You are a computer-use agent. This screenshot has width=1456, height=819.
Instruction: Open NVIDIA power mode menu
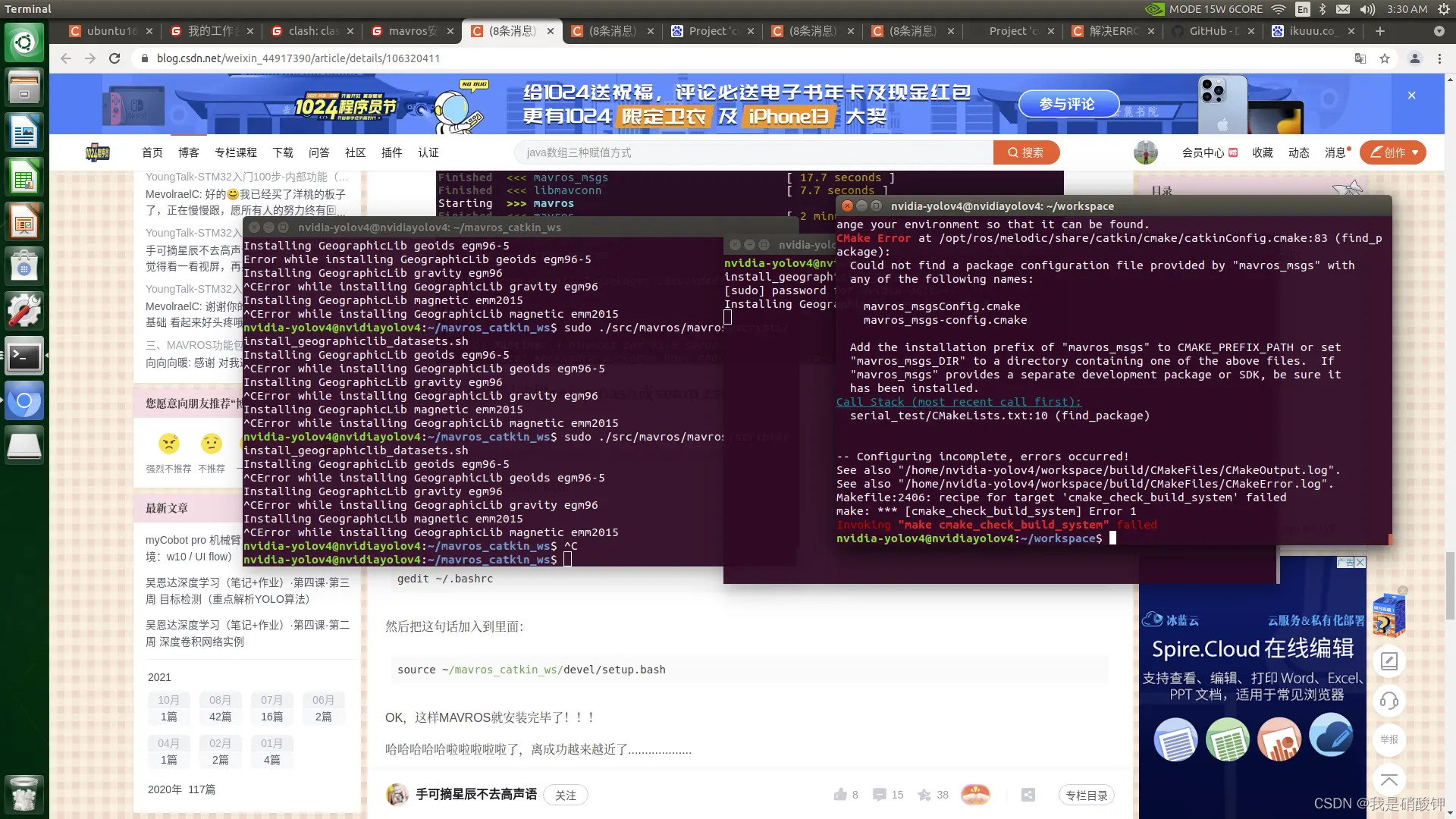(x=1203, y=9)
